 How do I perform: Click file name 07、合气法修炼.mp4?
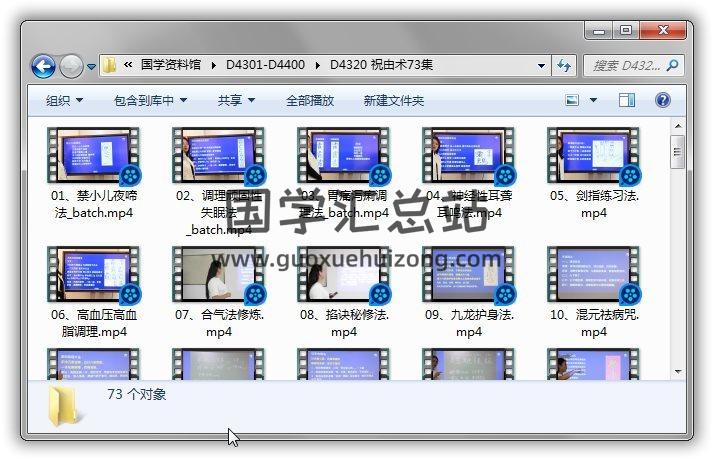[x=219, y=323]
